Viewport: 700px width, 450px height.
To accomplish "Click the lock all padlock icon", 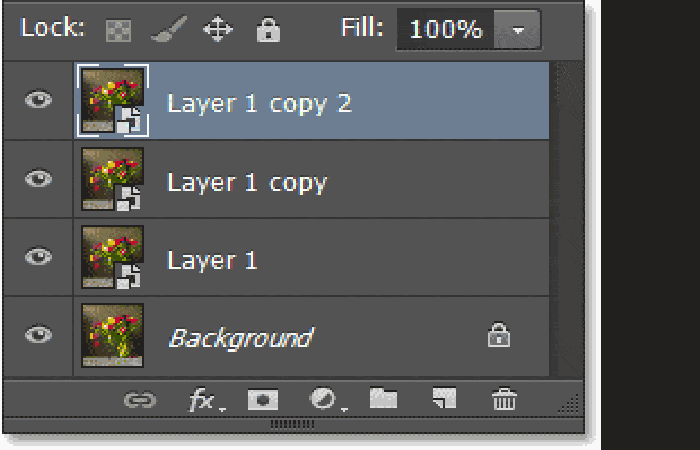I will click(x=268, y=30).
